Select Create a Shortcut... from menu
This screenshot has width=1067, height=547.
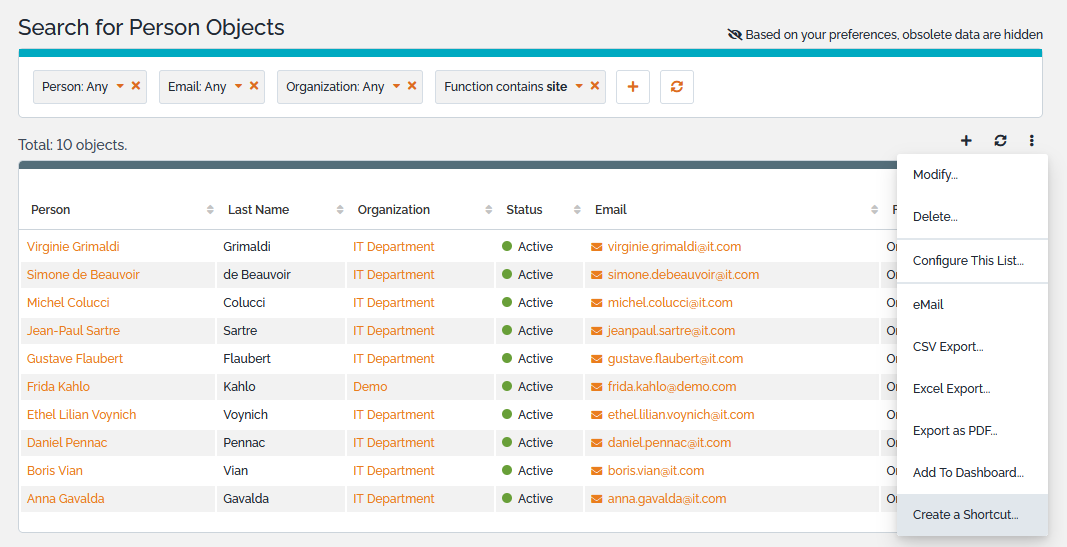click(x=965, y=515)
